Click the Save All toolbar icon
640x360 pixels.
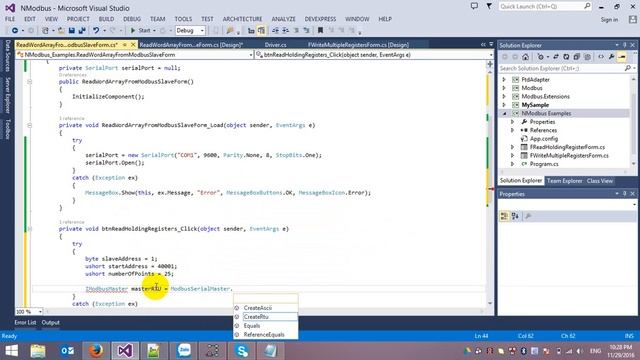click(82, 31)
